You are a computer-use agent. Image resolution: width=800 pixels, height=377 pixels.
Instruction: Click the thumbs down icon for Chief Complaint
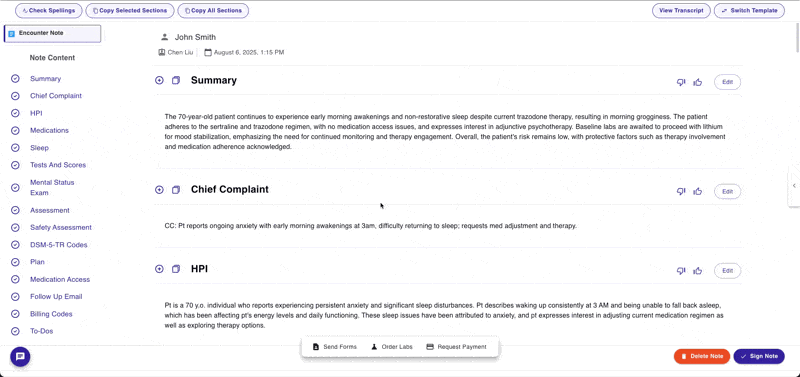tap(681, 191)
